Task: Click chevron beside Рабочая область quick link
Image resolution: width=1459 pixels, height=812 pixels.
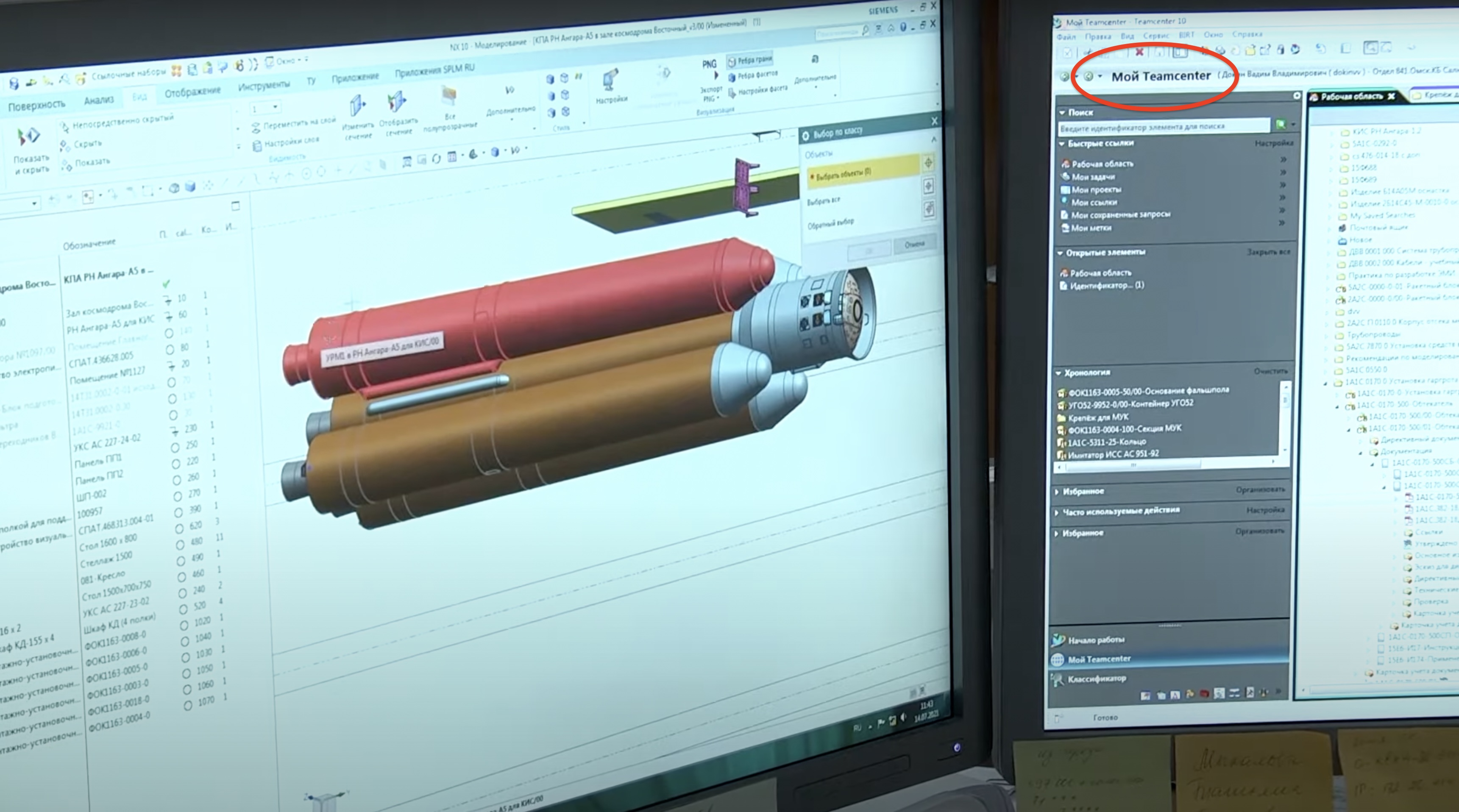Action: [x=1284, y=160]
